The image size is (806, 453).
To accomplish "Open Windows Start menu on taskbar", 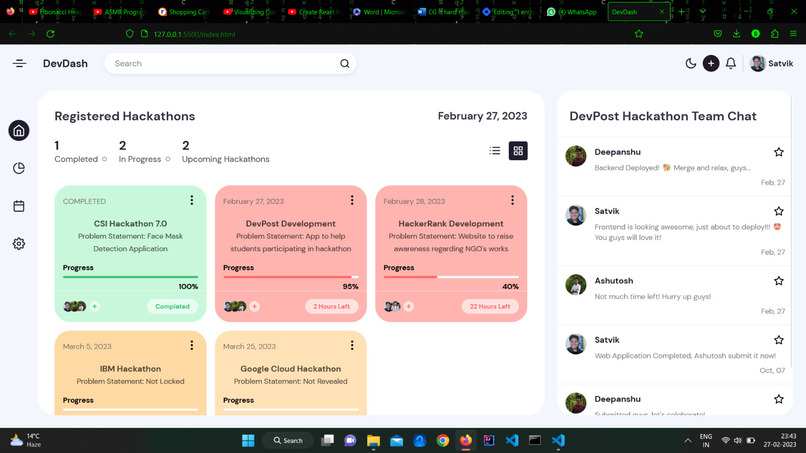I will 248,441.
